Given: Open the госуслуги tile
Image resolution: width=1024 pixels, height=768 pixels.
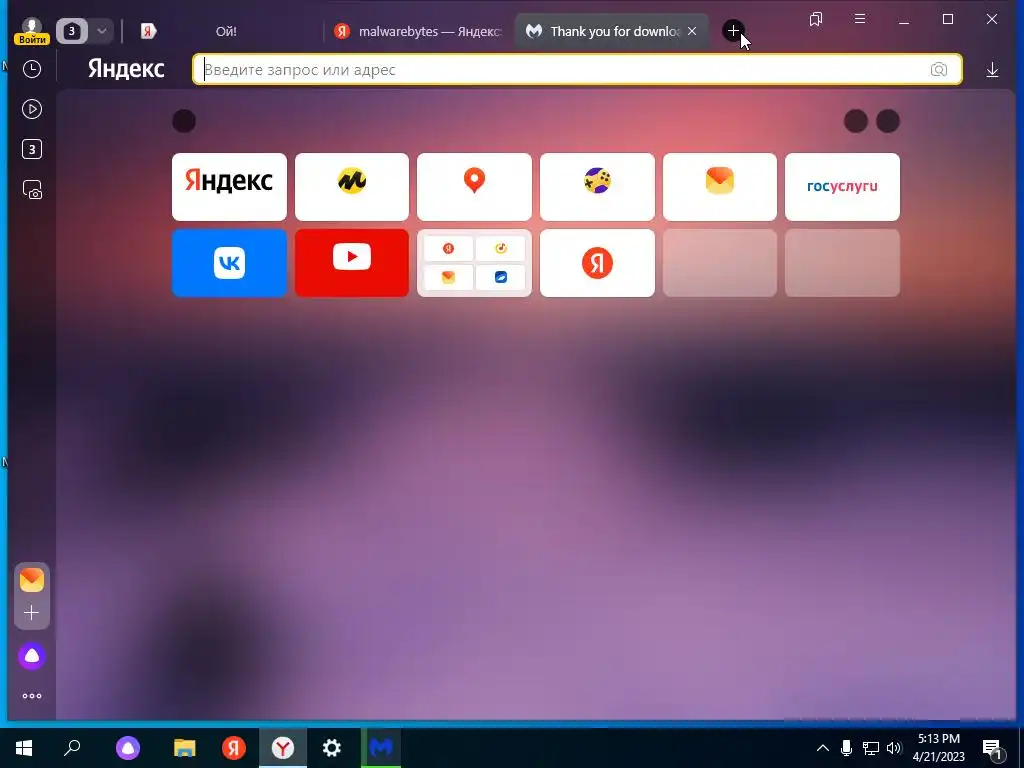Looking at the screenshot, I should pyautogui.click(x=842, y=187).
